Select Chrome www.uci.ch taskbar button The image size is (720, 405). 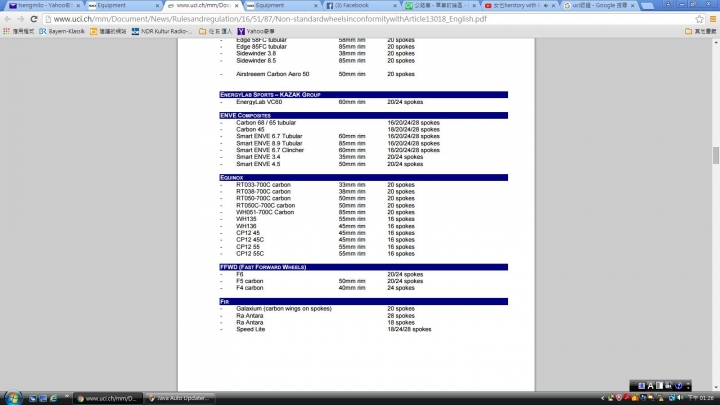[107, 398]
